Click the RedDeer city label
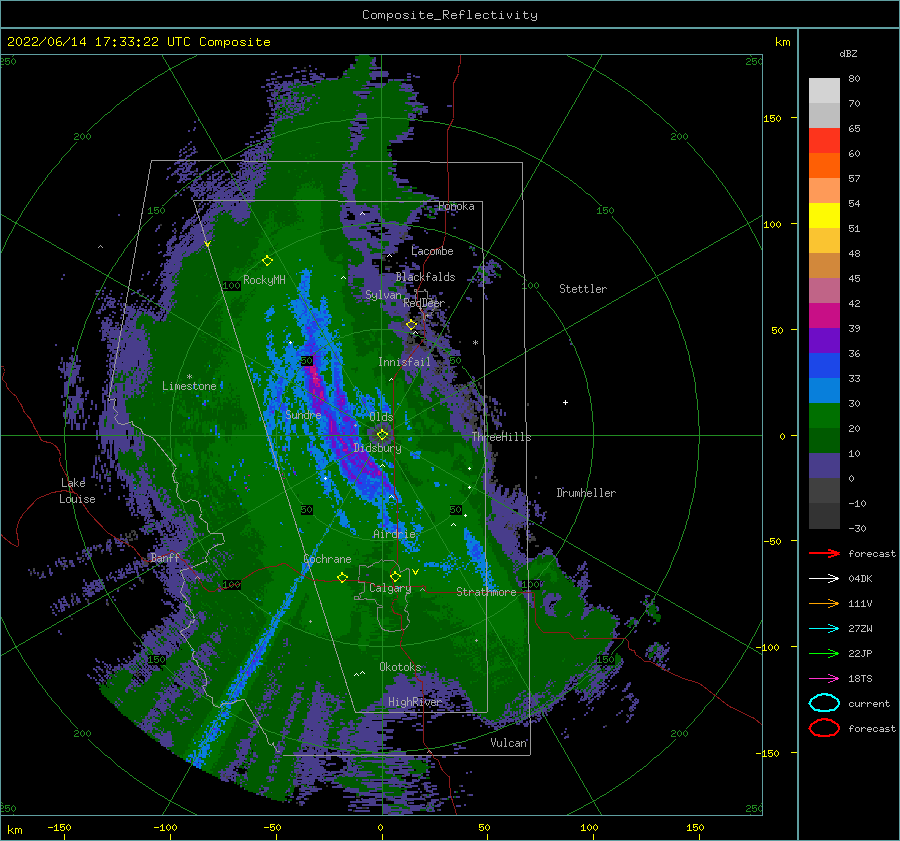The width and height of the screenshot is (900, 841). point(424,303)
